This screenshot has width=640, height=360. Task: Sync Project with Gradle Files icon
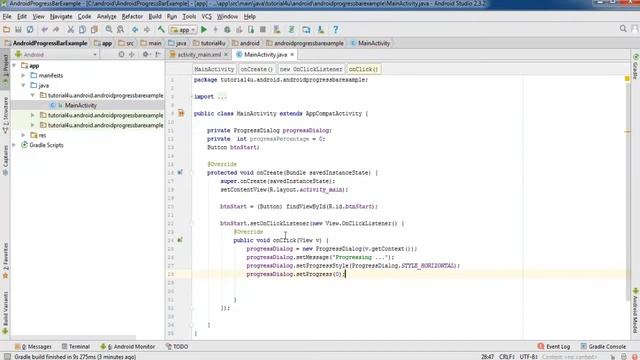tap(291, 29)
